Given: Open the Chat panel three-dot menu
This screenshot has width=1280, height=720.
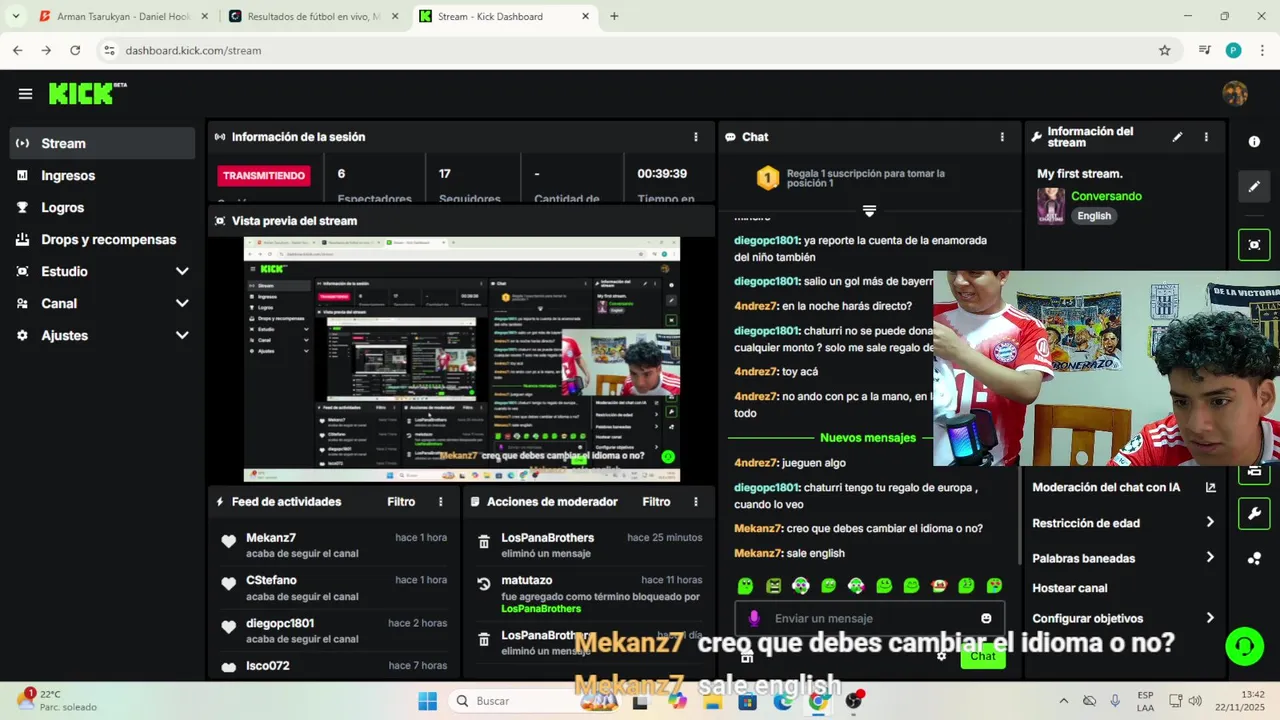Looking at the screenshot, I should [x=1002, y=137].
